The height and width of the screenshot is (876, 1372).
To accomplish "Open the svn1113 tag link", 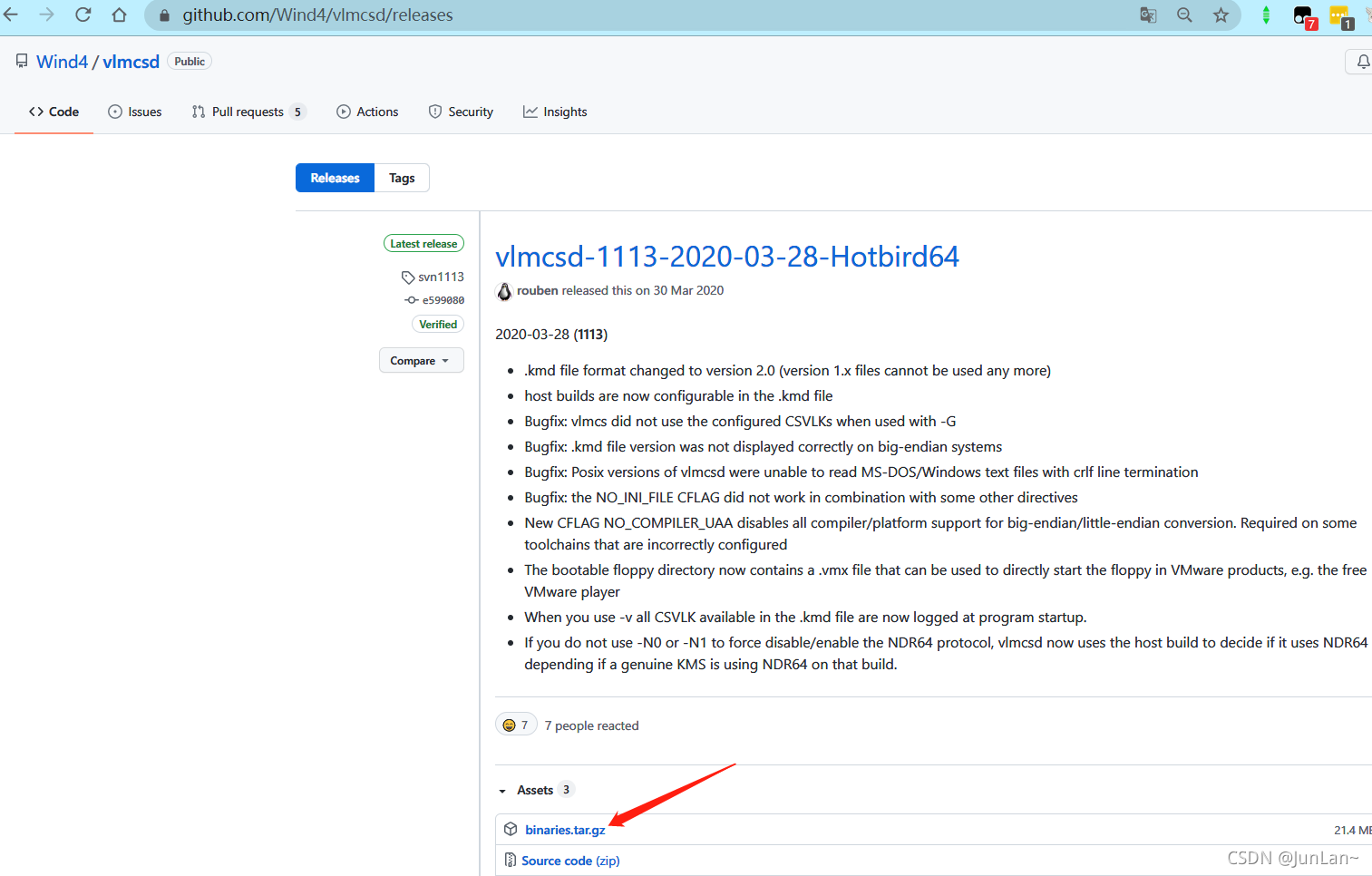I will pos(433,277).
